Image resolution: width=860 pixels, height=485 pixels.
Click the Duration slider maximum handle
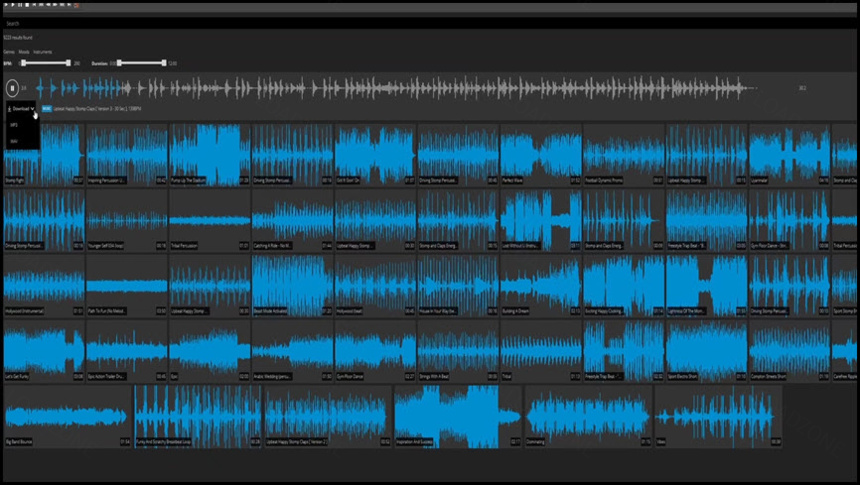click(164, 63)
